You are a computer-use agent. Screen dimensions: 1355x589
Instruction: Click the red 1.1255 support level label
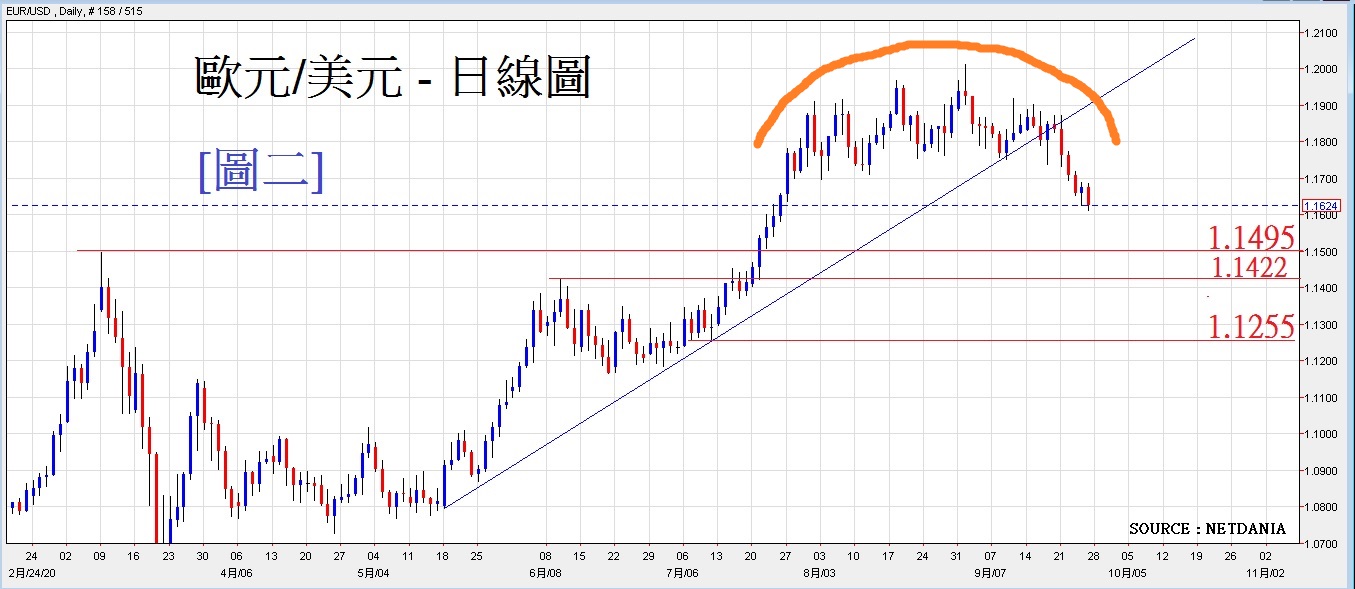(1251, 327)
